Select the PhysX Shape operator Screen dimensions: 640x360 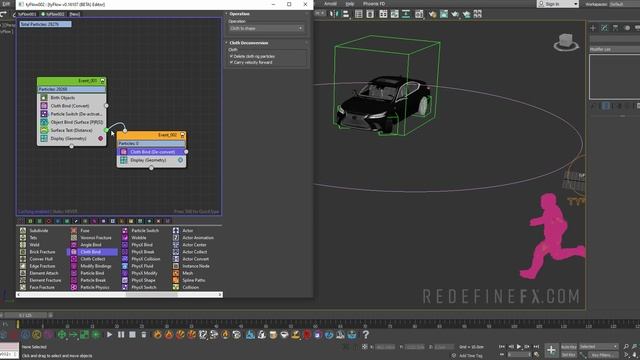[143, 280]
